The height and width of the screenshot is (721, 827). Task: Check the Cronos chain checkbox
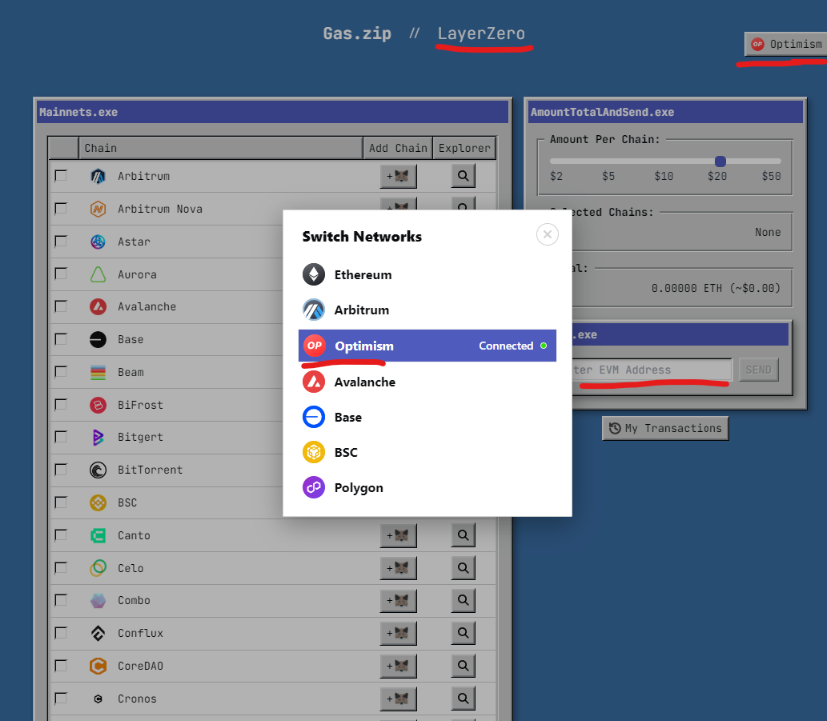coord(61,698)
